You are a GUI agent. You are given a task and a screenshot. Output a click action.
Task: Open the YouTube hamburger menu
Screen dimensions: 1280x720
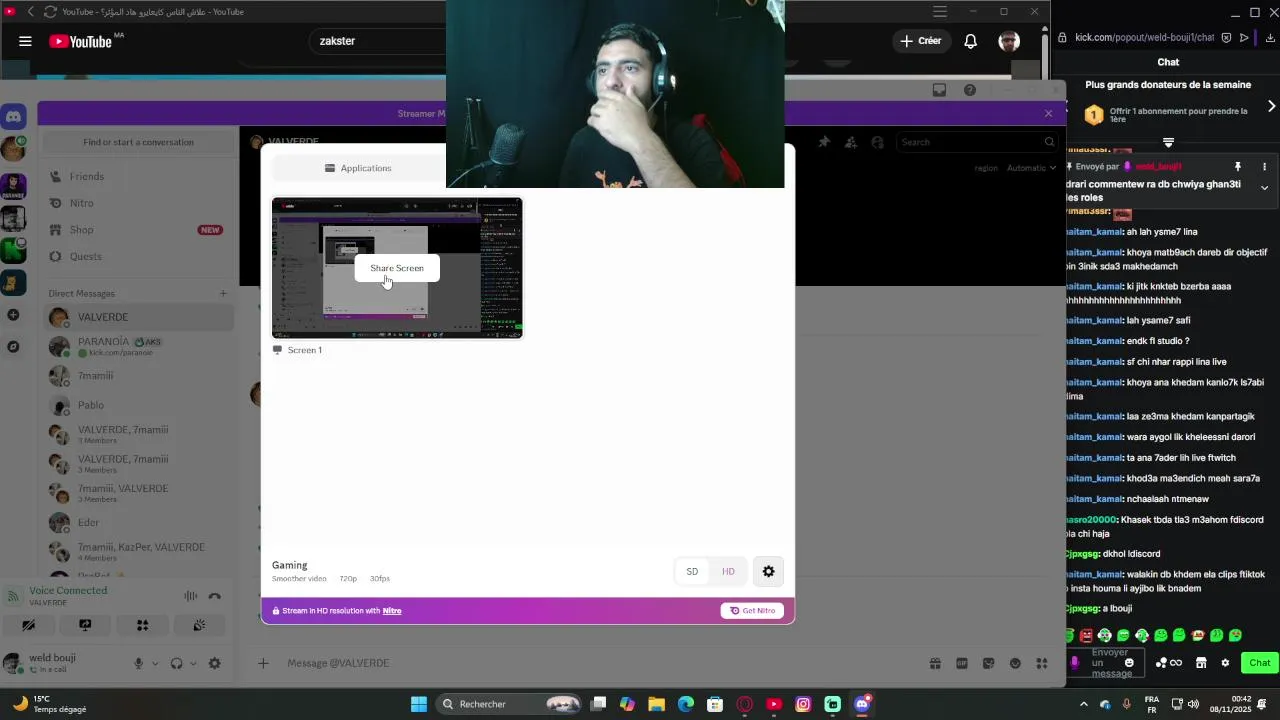tap(25, 41)
